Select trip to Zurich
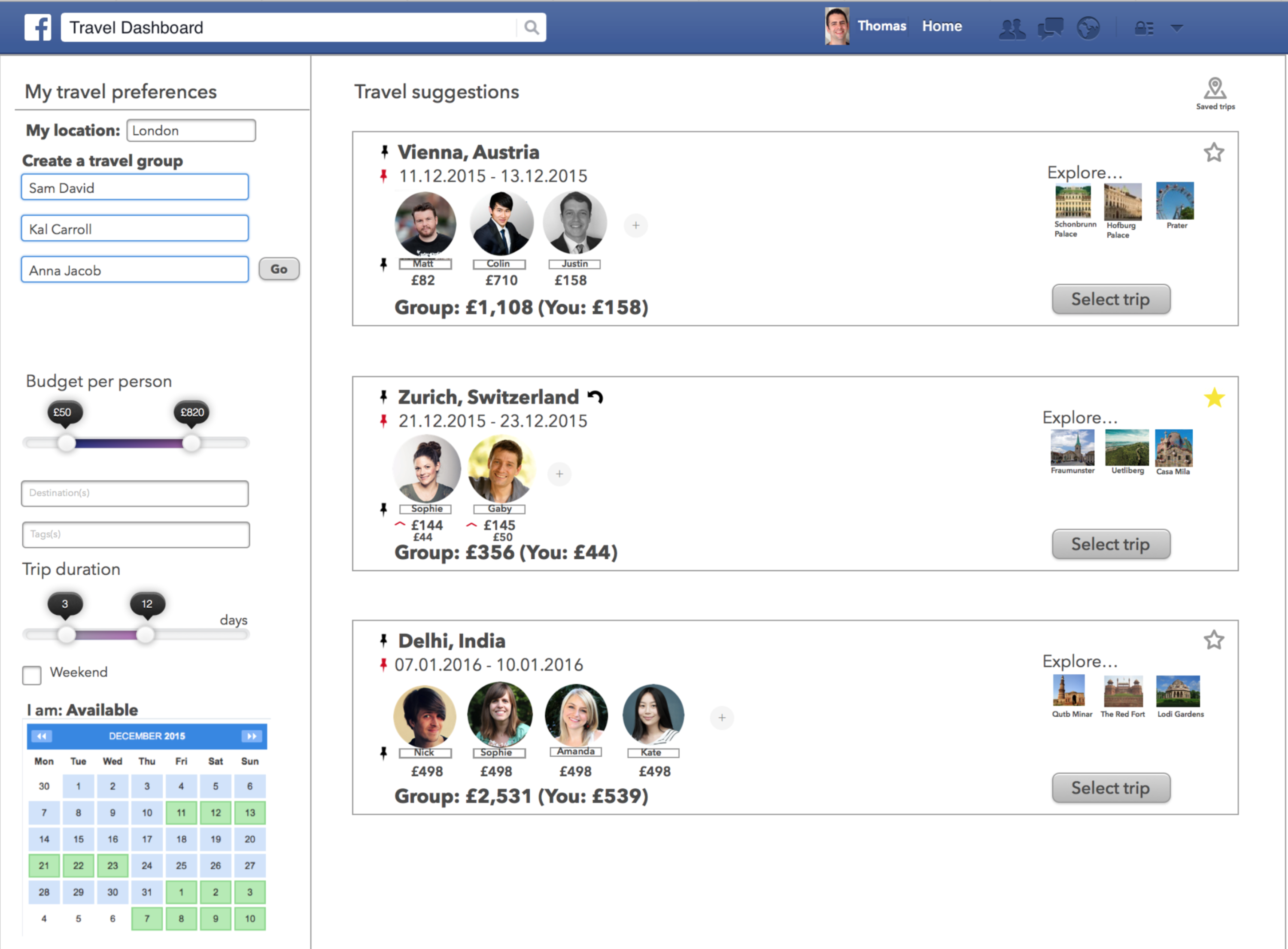Viewport: 1288px width, 949px height. 1111,544
